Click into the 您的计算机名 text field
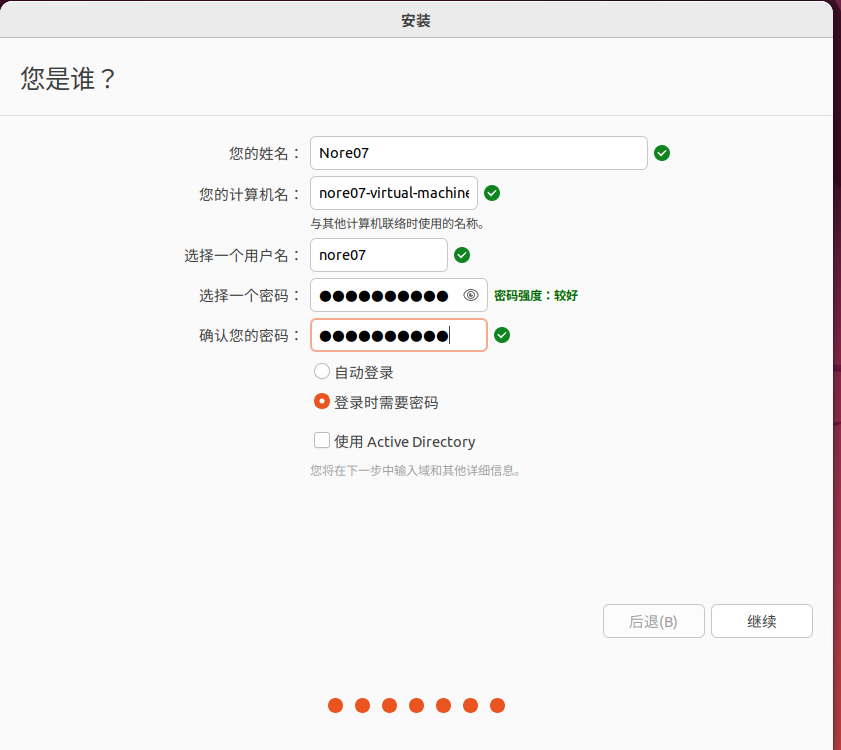This screenshot has width=841, height=750. (x=393, y=193)
